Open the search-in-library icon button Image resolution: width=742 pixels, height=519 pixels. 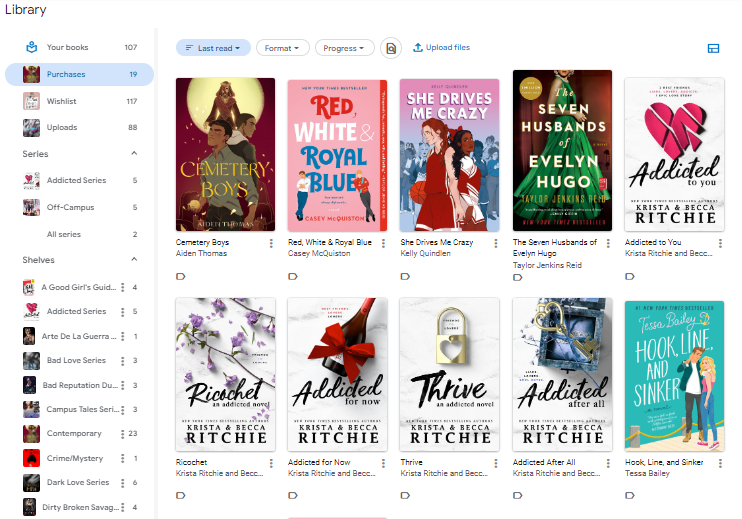(x=391, y=48)
